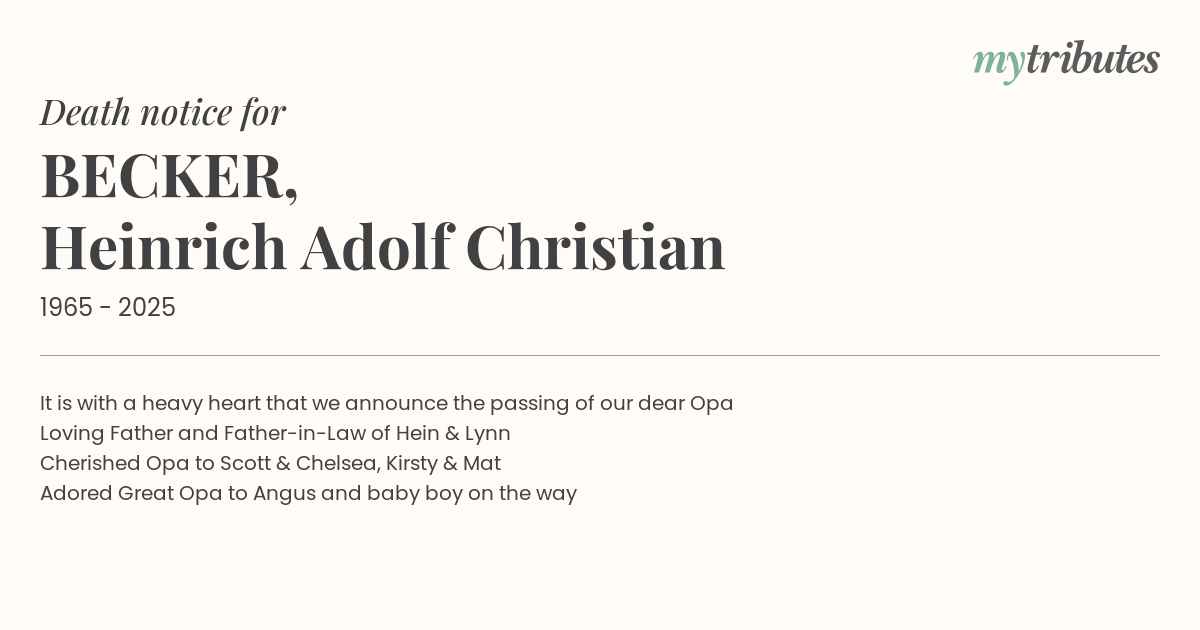Click the word 'tributes' in logo
Screen dimensions: 1200x630
1093,59
